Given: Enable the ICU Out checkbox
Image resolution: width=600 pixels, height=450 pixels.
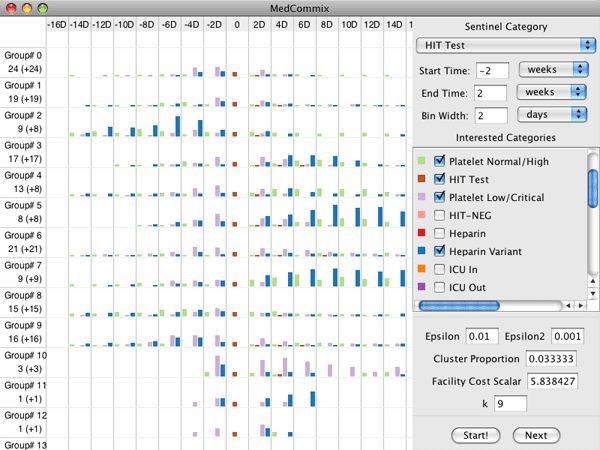Looking at the screenshot, I should (x=439, y=287).
